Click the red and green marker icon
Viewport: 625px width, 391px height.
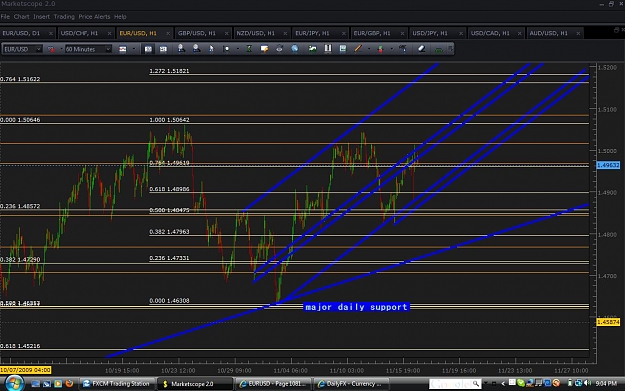pos(380,49)
